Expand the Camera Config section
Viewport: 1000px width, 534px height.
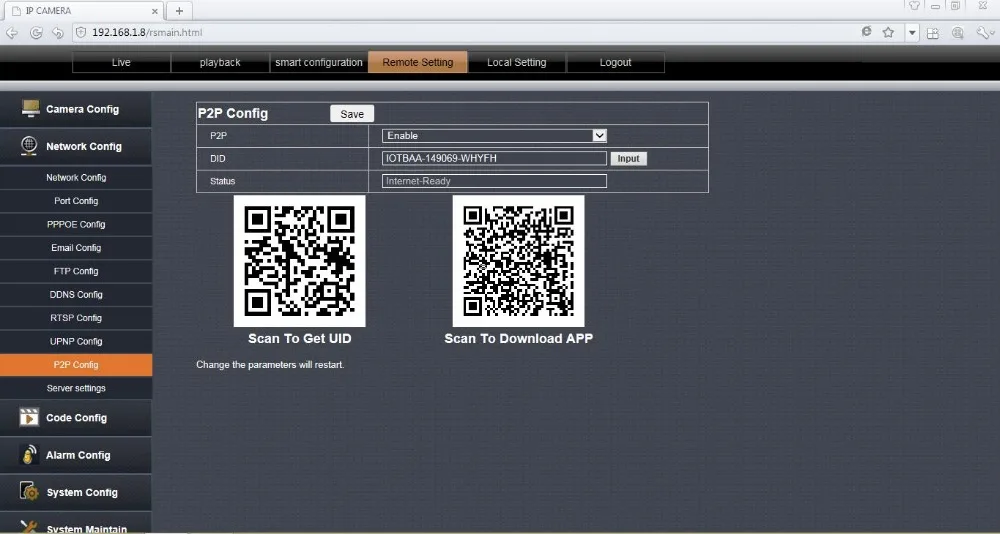(x=76, y=109)
